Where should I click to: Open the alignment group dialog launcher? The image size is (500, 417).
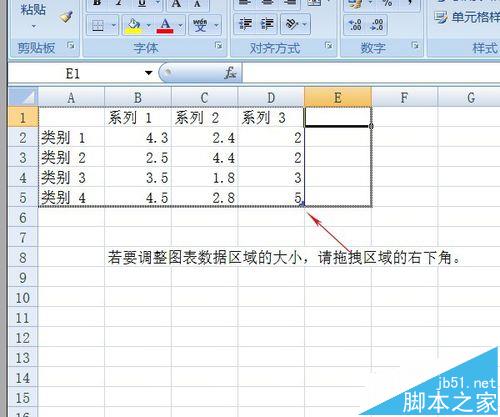[329, 45]
